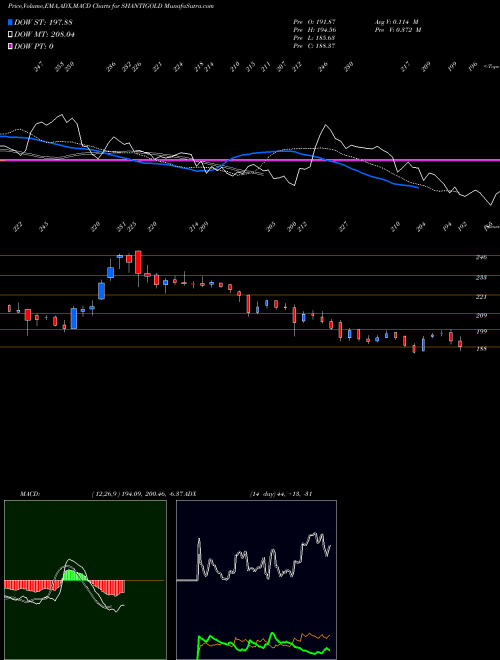Click the Avg V: 0.114 M value
Image resolution: width=500 pixels, height=660 pixels.
(x=396, y=22)
